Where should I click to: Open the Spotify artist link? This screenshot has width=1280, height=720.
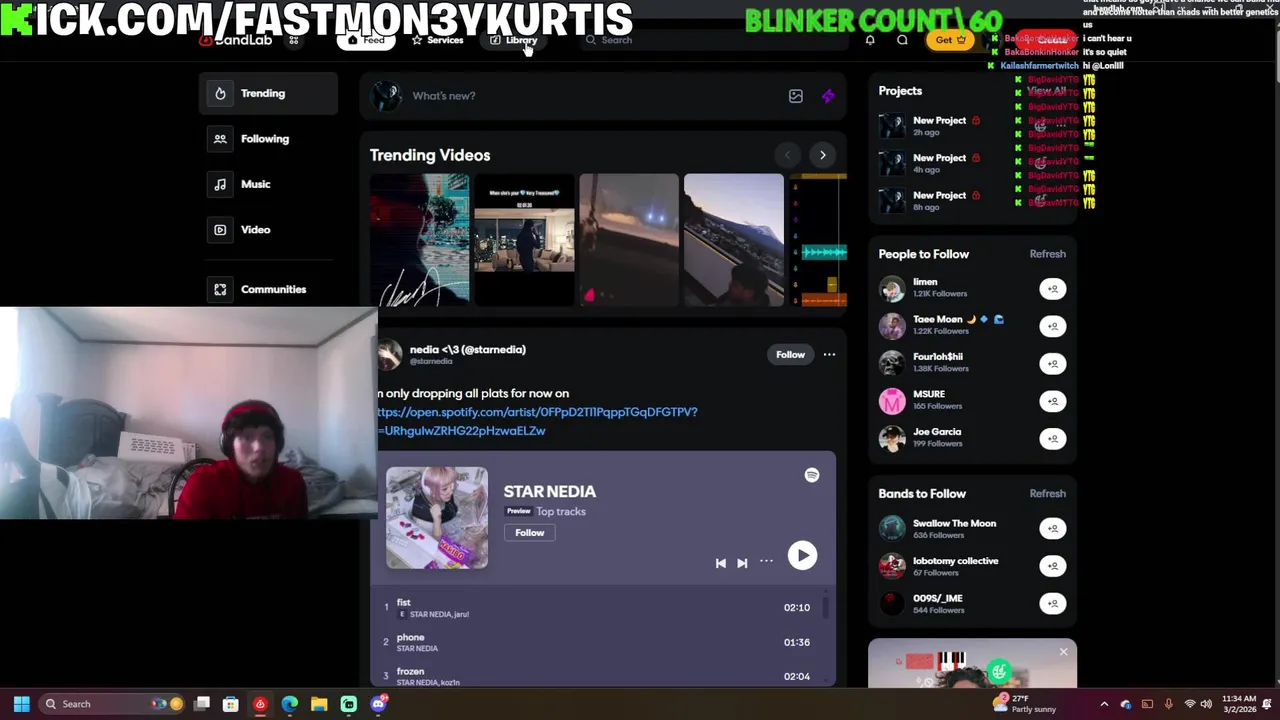coord(538,421)
